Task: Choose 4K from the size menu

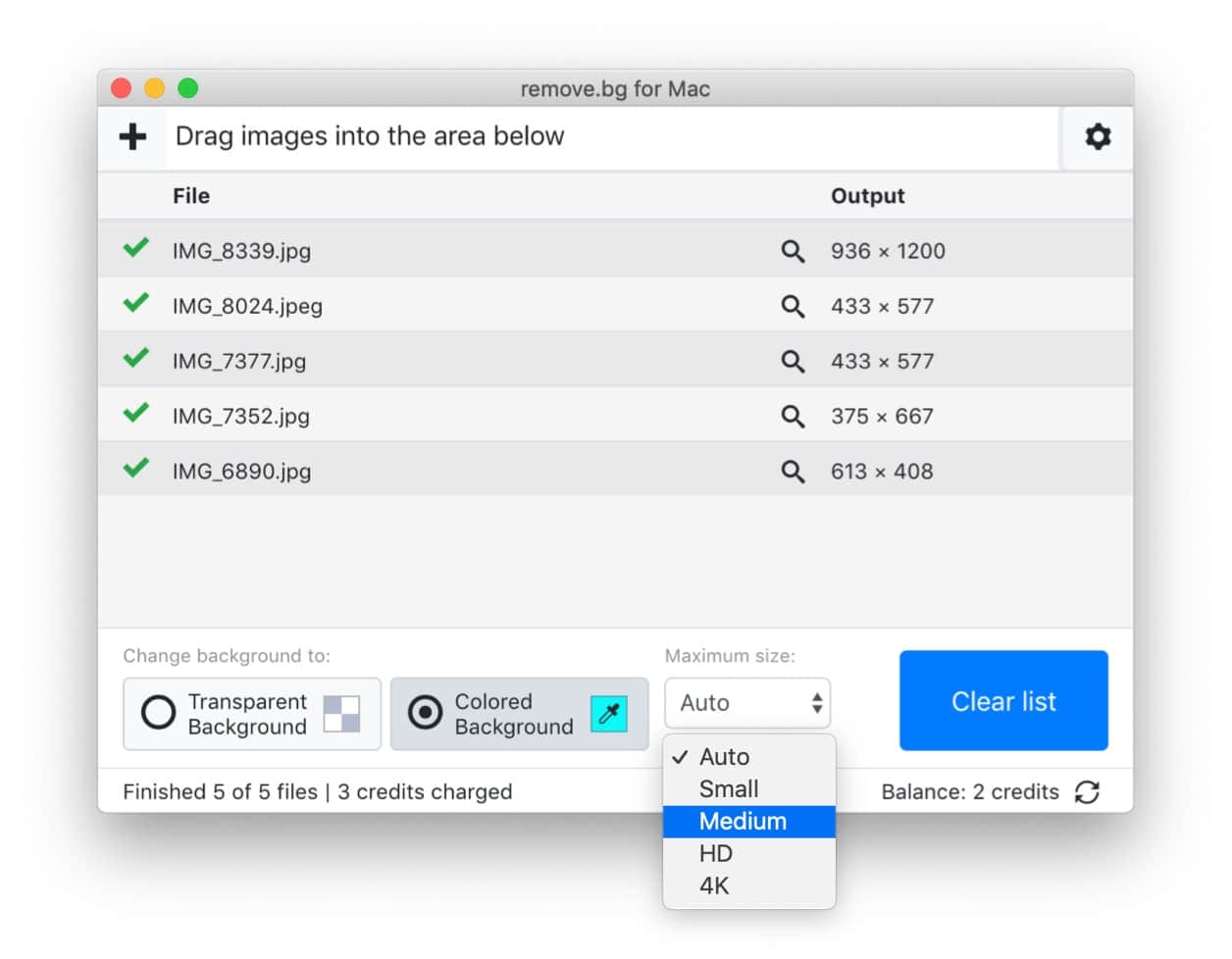Action: point(749,886)
